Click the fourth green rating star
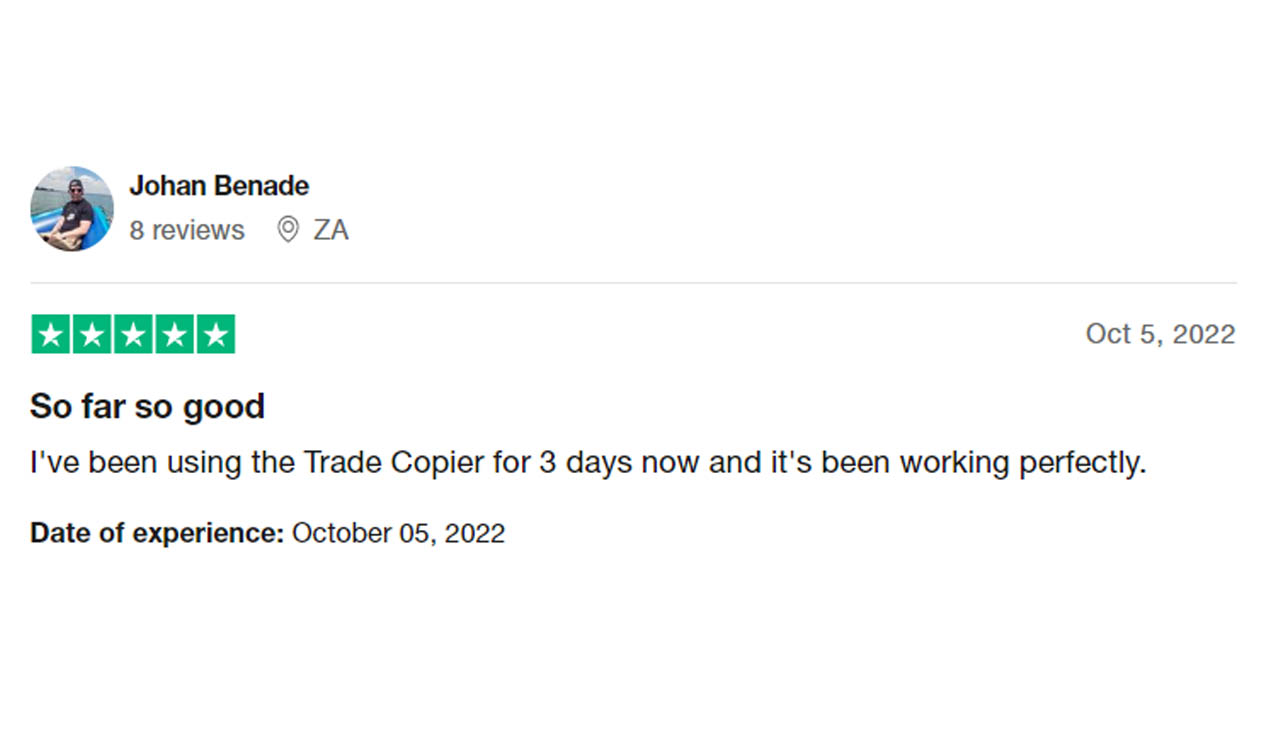1280x730 pixels. pos(174,334)
